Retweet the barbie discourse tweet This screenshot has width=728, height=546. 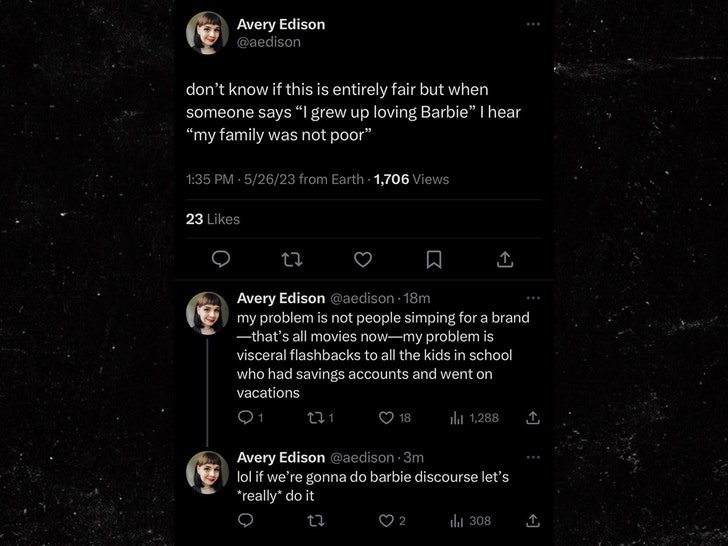coord(316,520)
